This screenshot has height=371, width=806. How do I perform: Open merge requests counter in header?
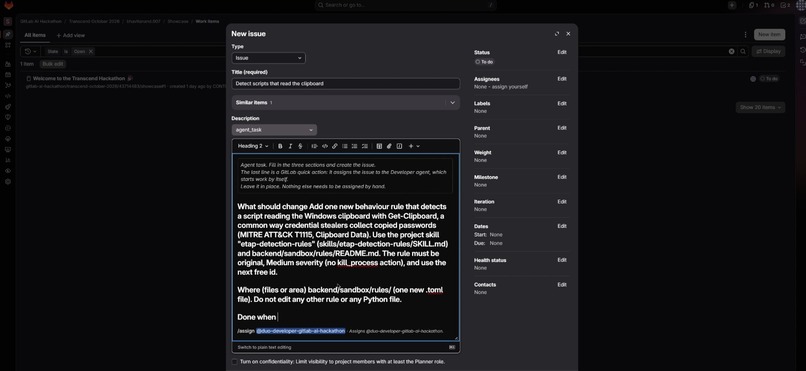(769, 5)
